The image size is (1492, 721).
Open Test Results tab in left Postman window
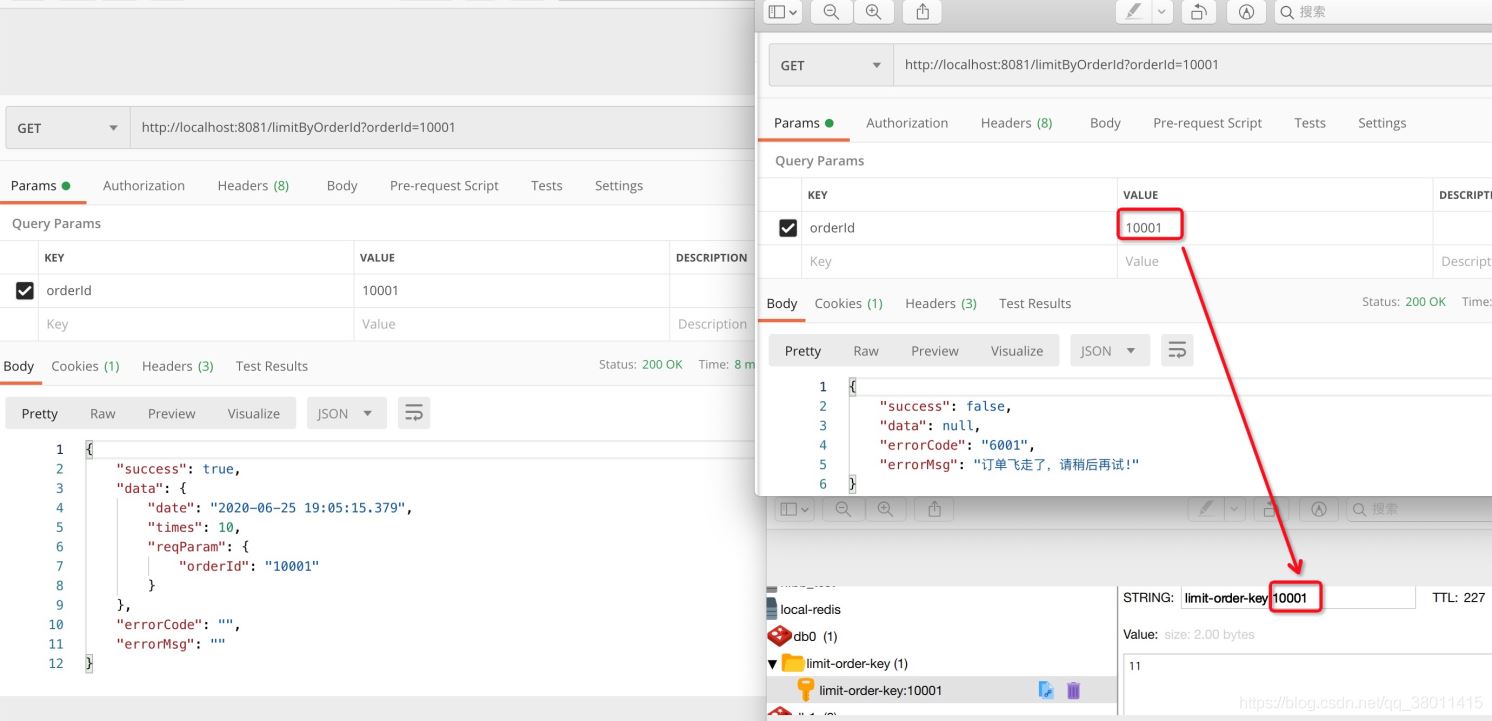(x=272, y=365)
